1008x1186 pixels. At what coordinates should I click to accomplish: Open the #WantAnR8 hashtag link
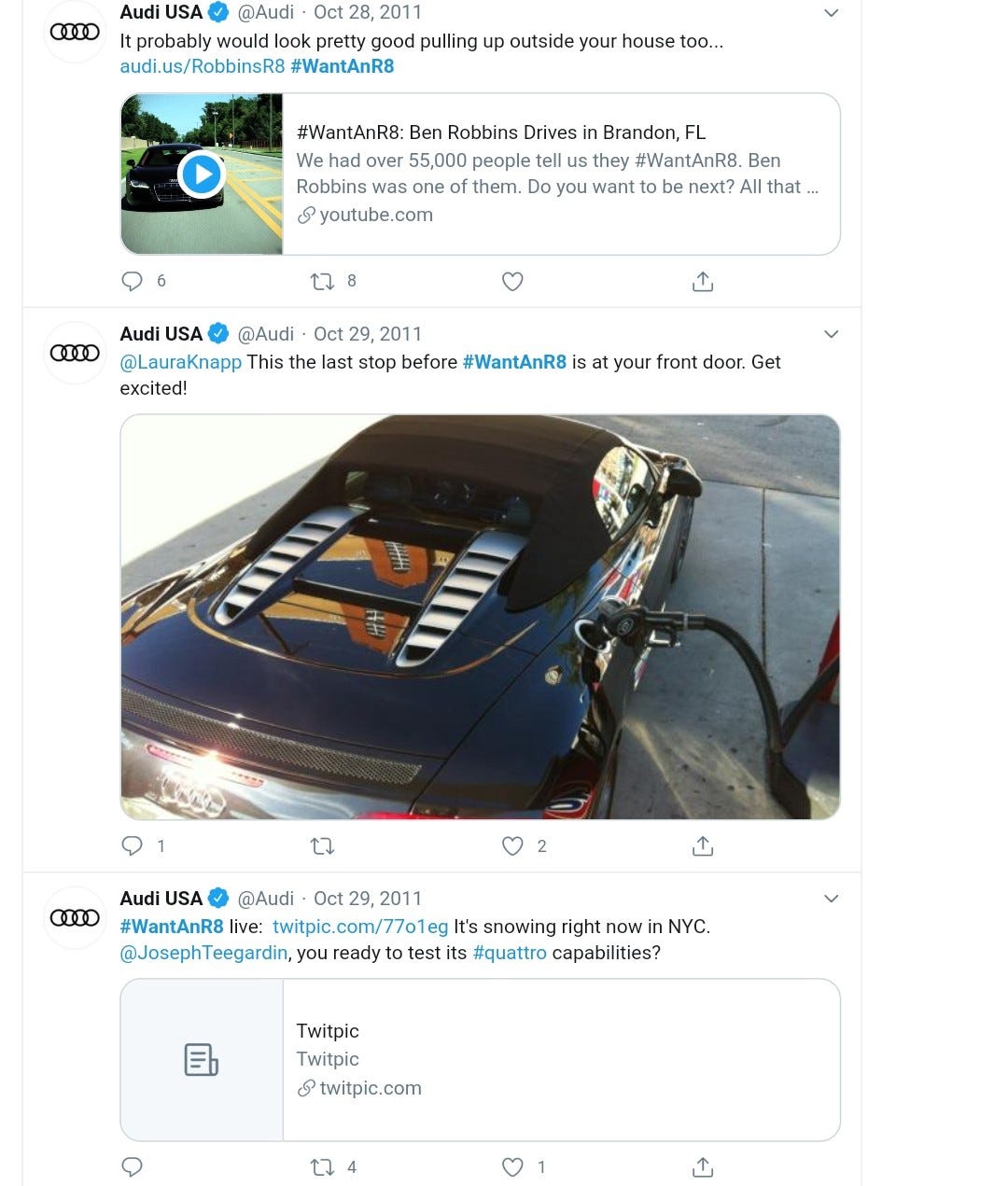(342, 65)
